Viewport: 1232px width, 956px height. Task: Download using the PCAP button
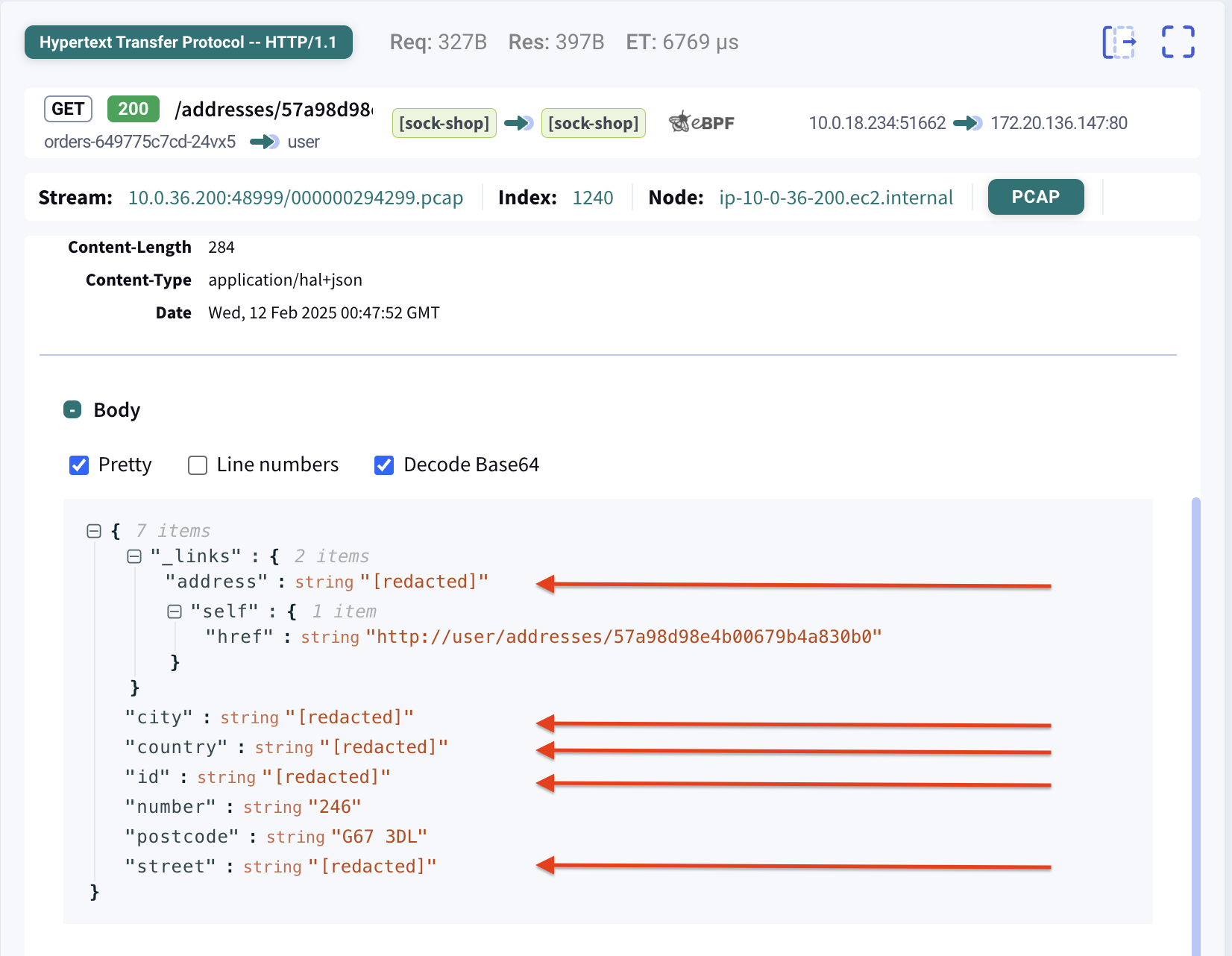[1035, 197]
